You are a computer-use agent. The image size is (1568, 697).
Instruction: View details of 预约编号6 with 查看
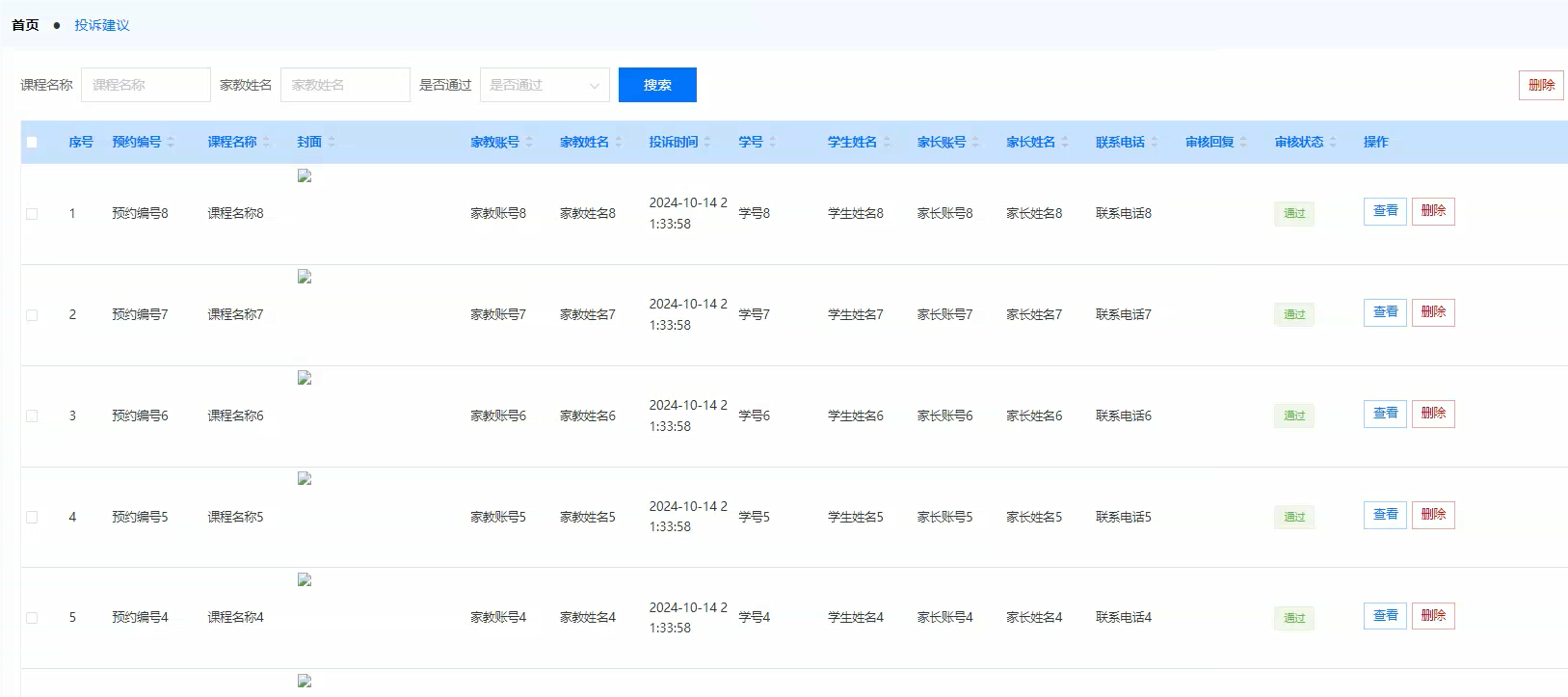(x=1385, y=414)
